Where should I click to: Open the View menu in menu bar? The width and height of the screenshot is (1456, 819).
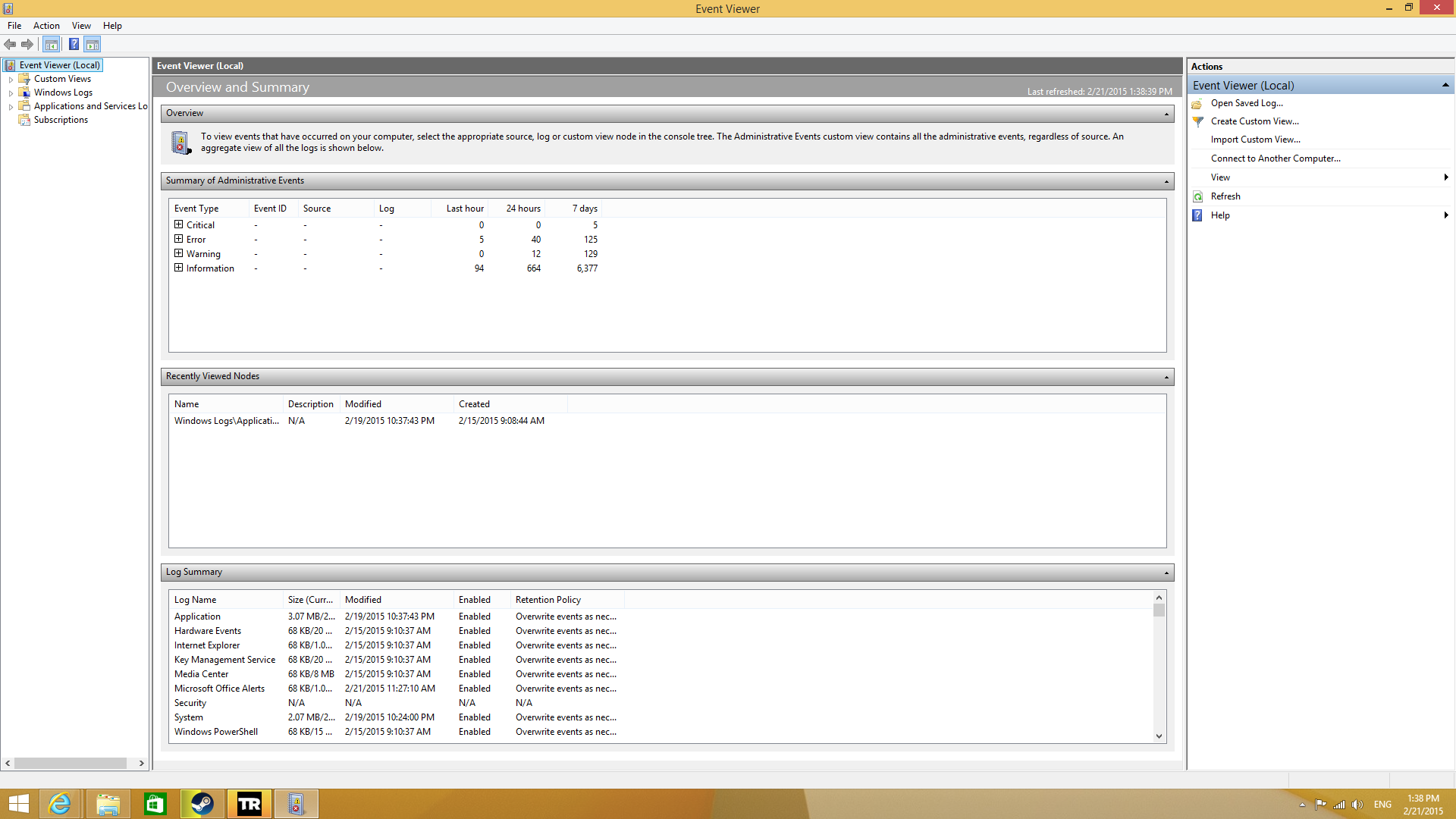pos(81,26)
